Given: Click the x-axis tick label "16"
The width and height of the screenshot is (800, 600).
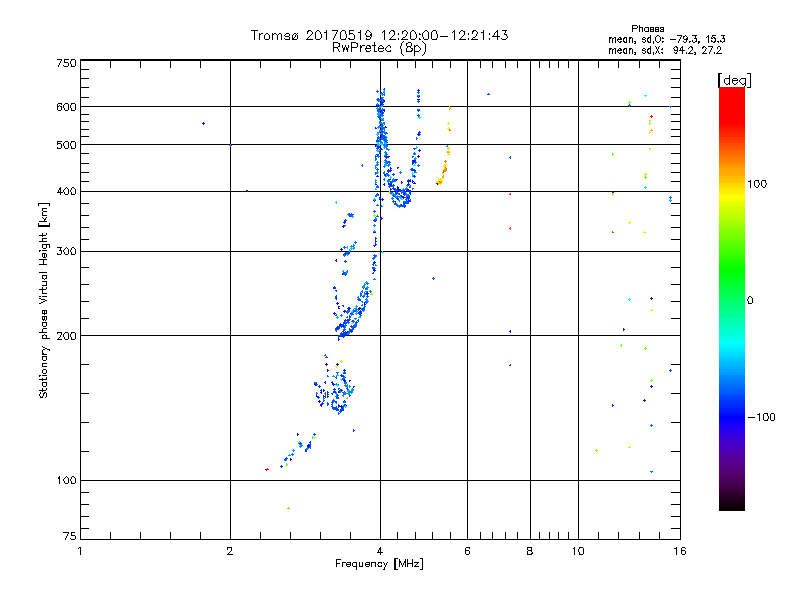Looking at the screenshot, I should coord(680,551).
